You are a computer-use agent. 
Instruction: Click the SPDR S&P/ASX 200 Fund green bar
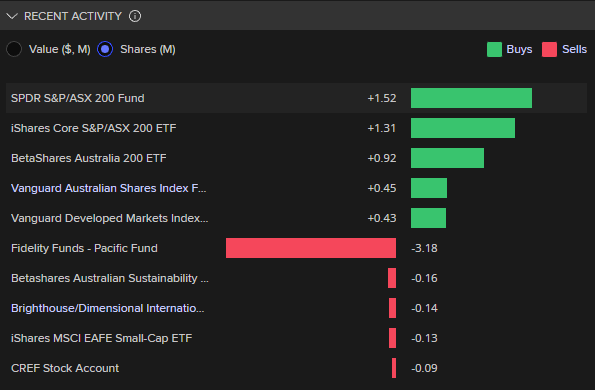point(471,98)
